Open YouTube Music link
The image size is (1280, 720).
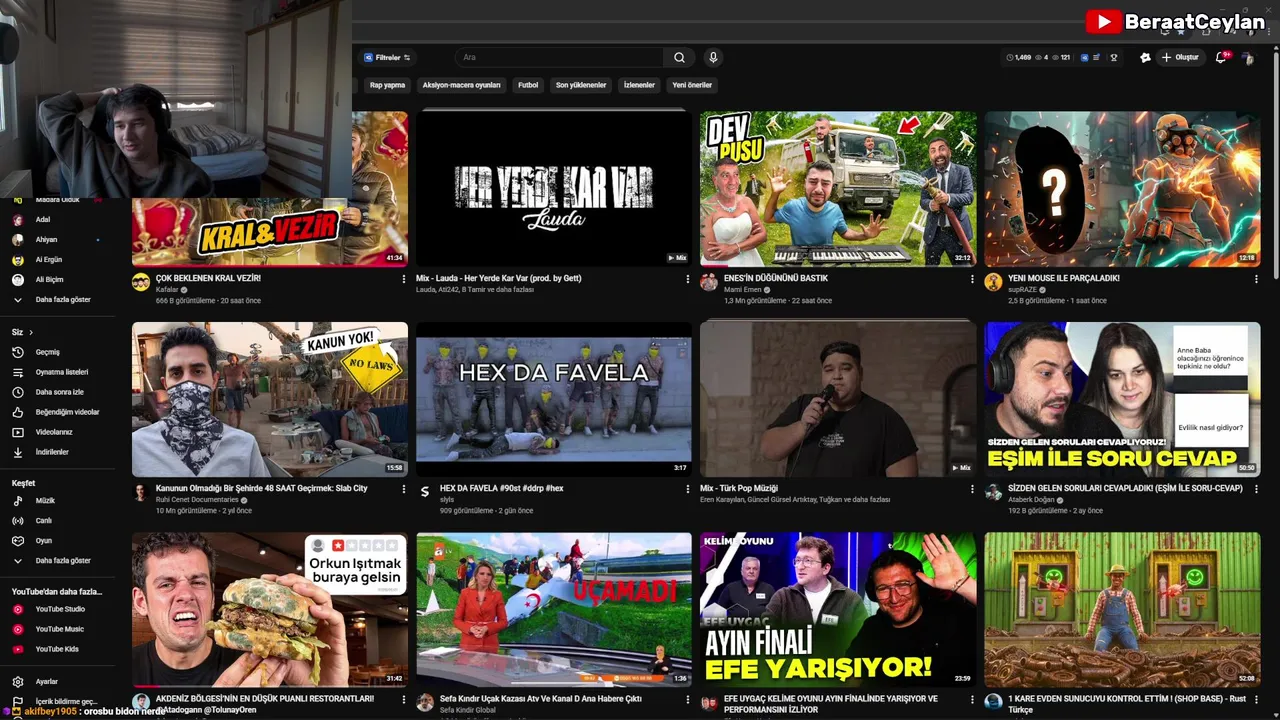(x=59, y=629)
